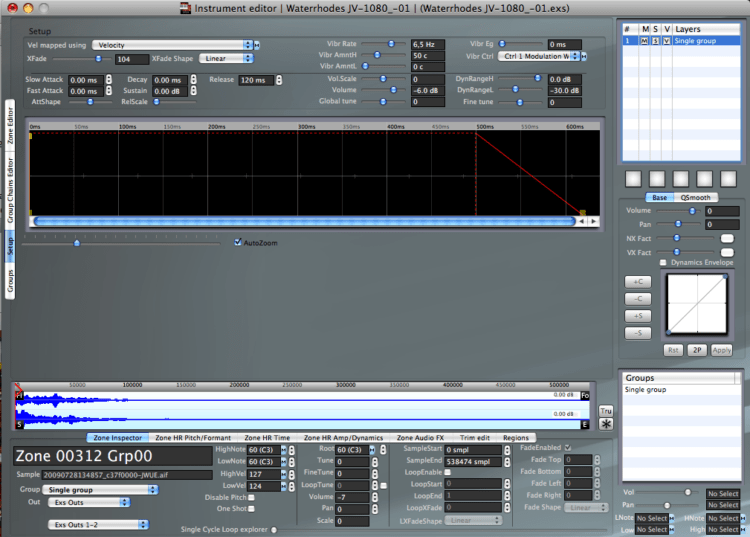The height and width of the screenshot is (537, 750).
Task: Switch to Zone HR Pitch/Formant tab
Action: [x=193, y=438]
